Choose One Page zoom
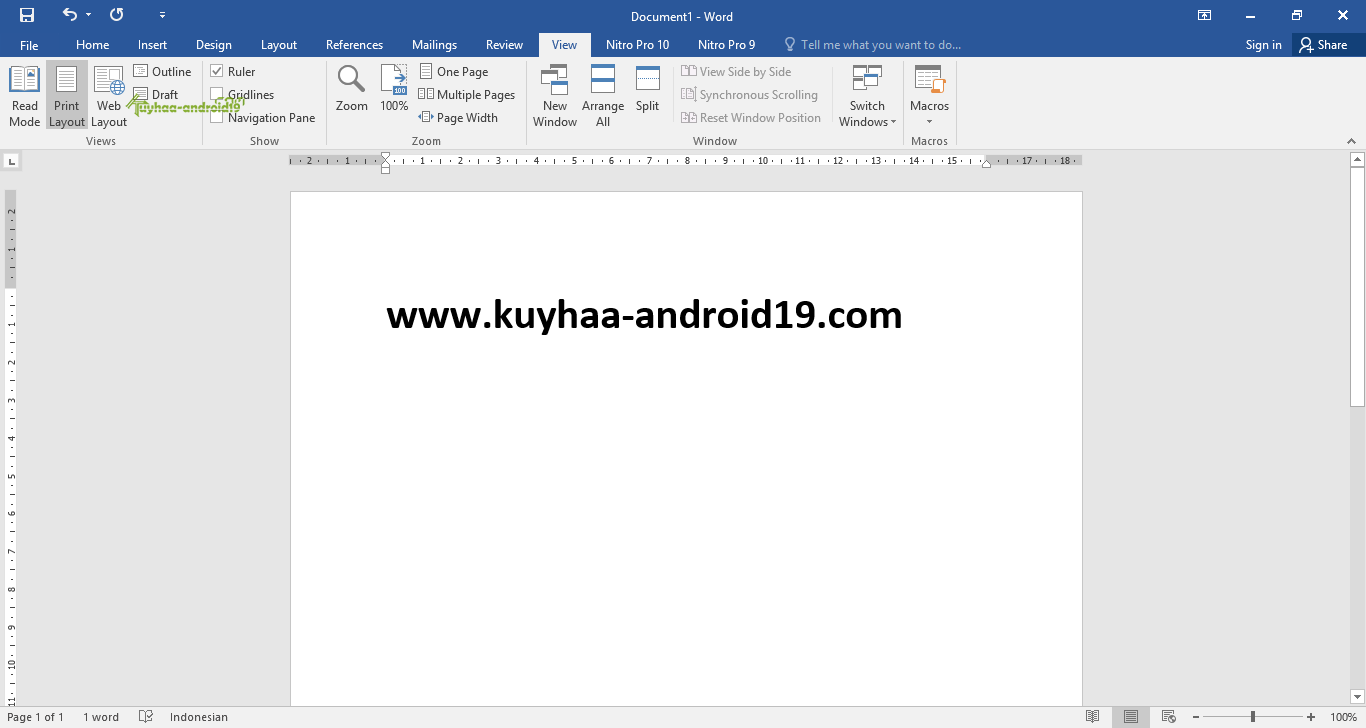The height and width of the screenshot is (728, 1366). [x=454, y=72]
